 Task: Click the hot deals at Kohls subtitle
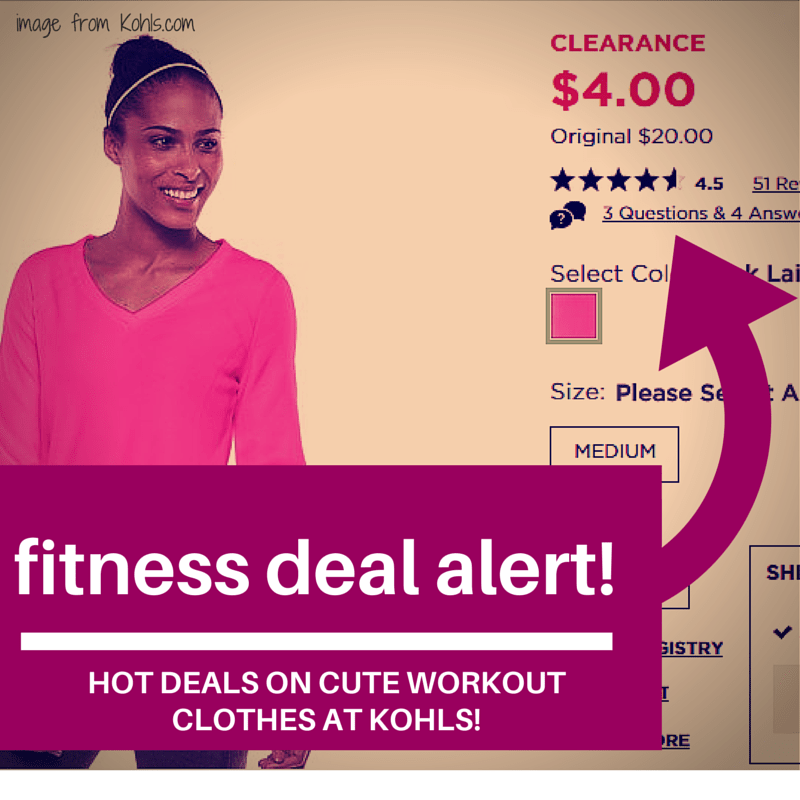click(x=327, y=701)
